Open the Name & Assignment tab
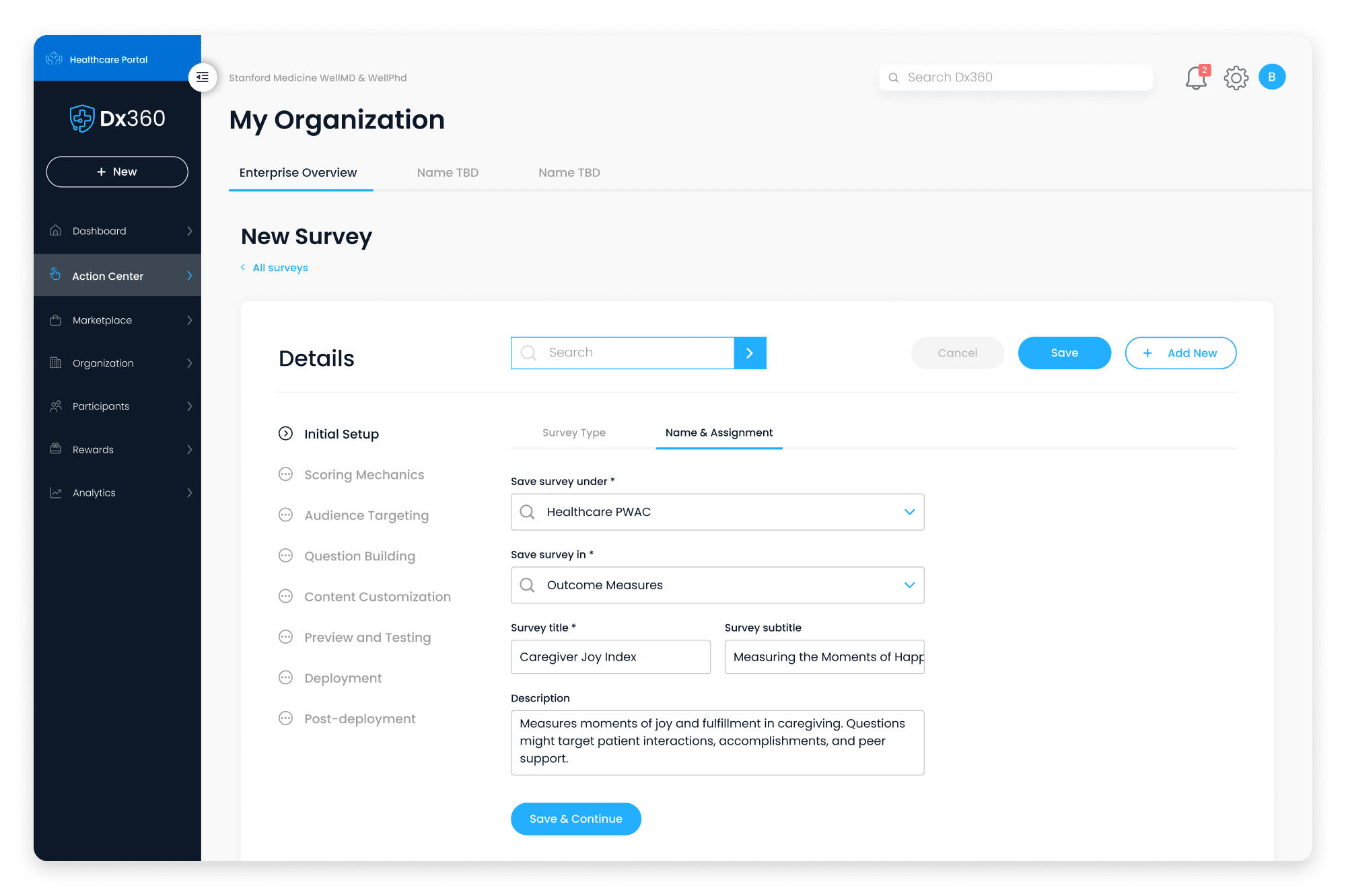This screenshot has width=1346, height=896. pos(719,433)
